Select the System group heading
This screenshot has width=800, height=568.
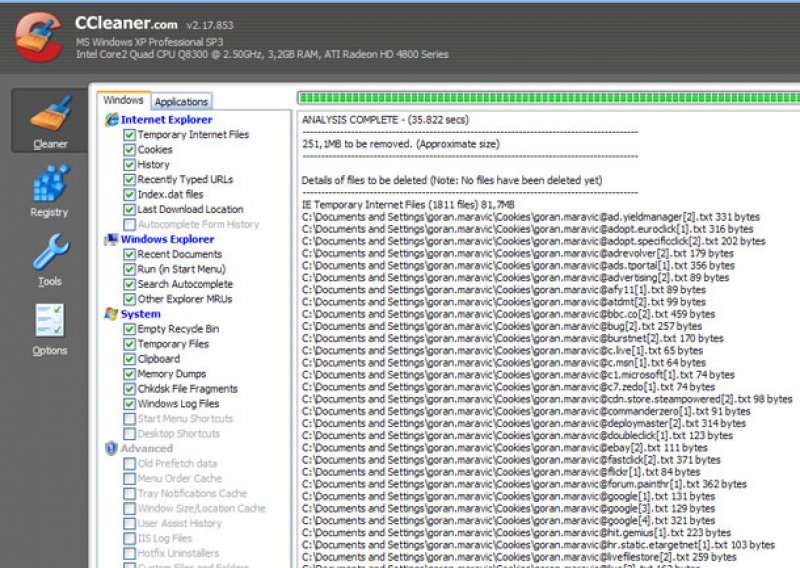140,314
